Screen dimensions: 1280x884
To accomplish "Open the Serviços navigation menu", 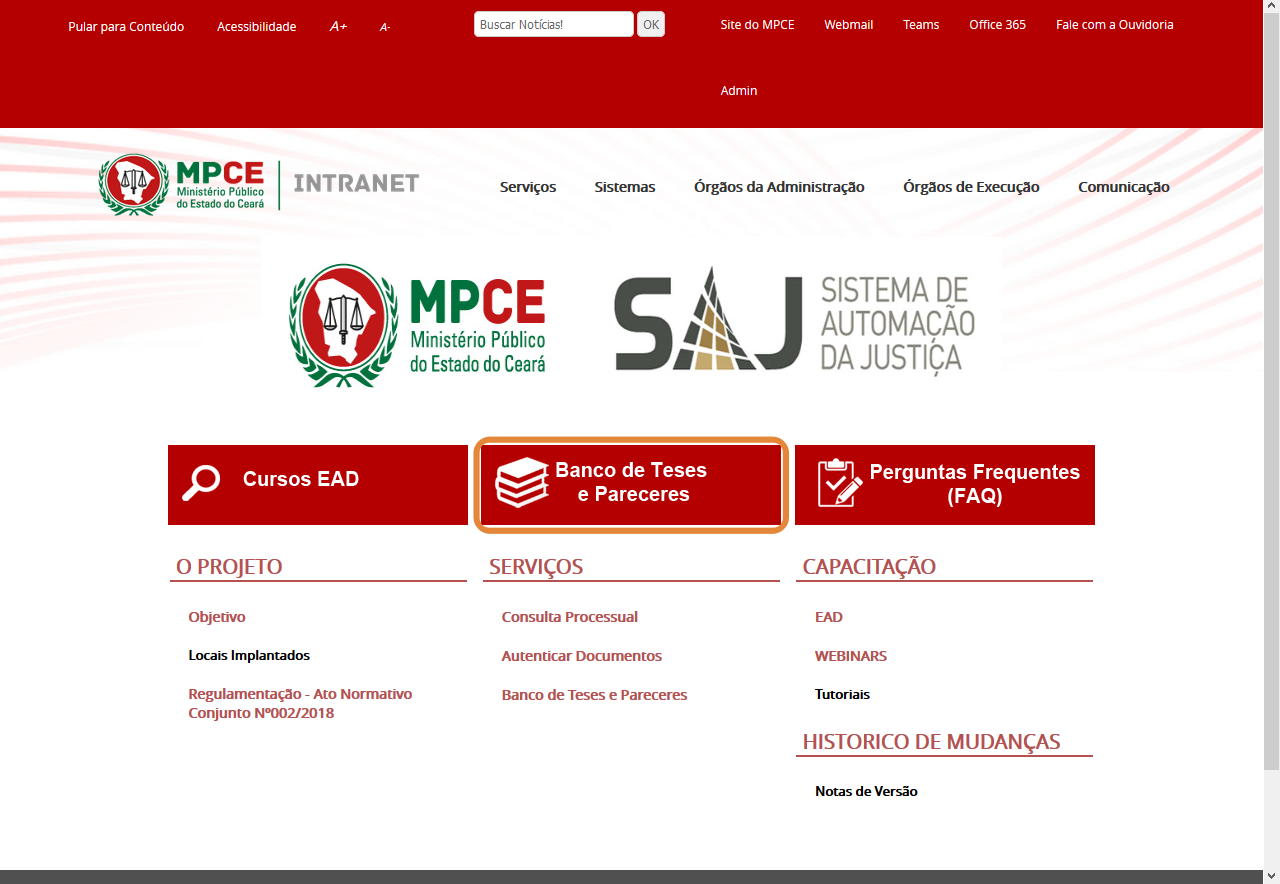I will [x=528, y=187].
